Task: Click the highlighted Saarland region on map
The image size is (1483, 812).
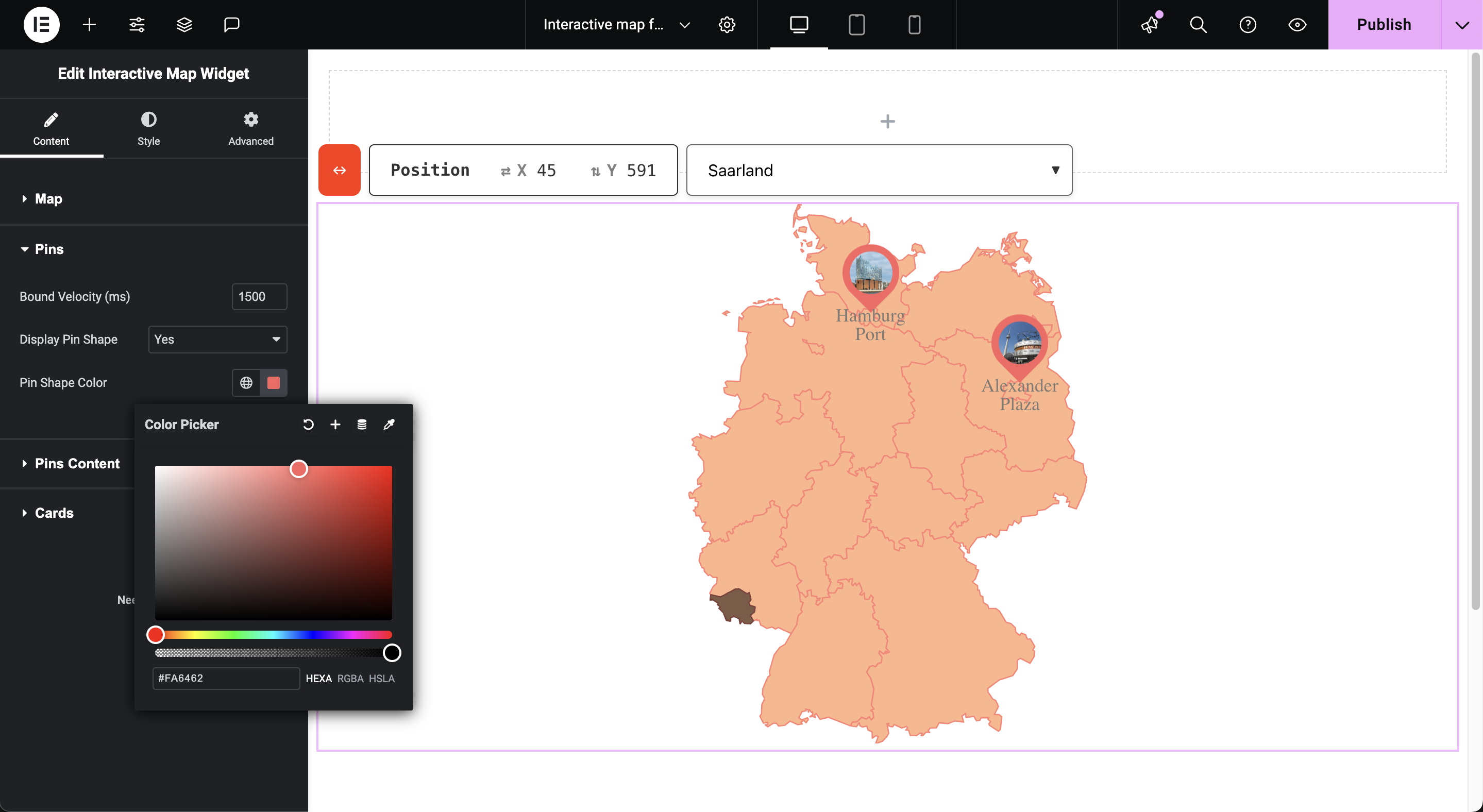Action: click(x=735, y=605)
